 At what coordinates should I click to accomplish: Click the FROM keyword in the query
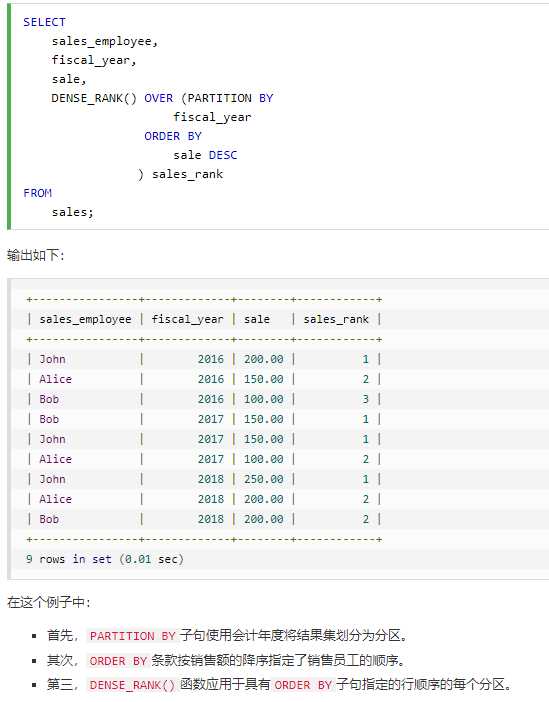click(x=38, y=193)
